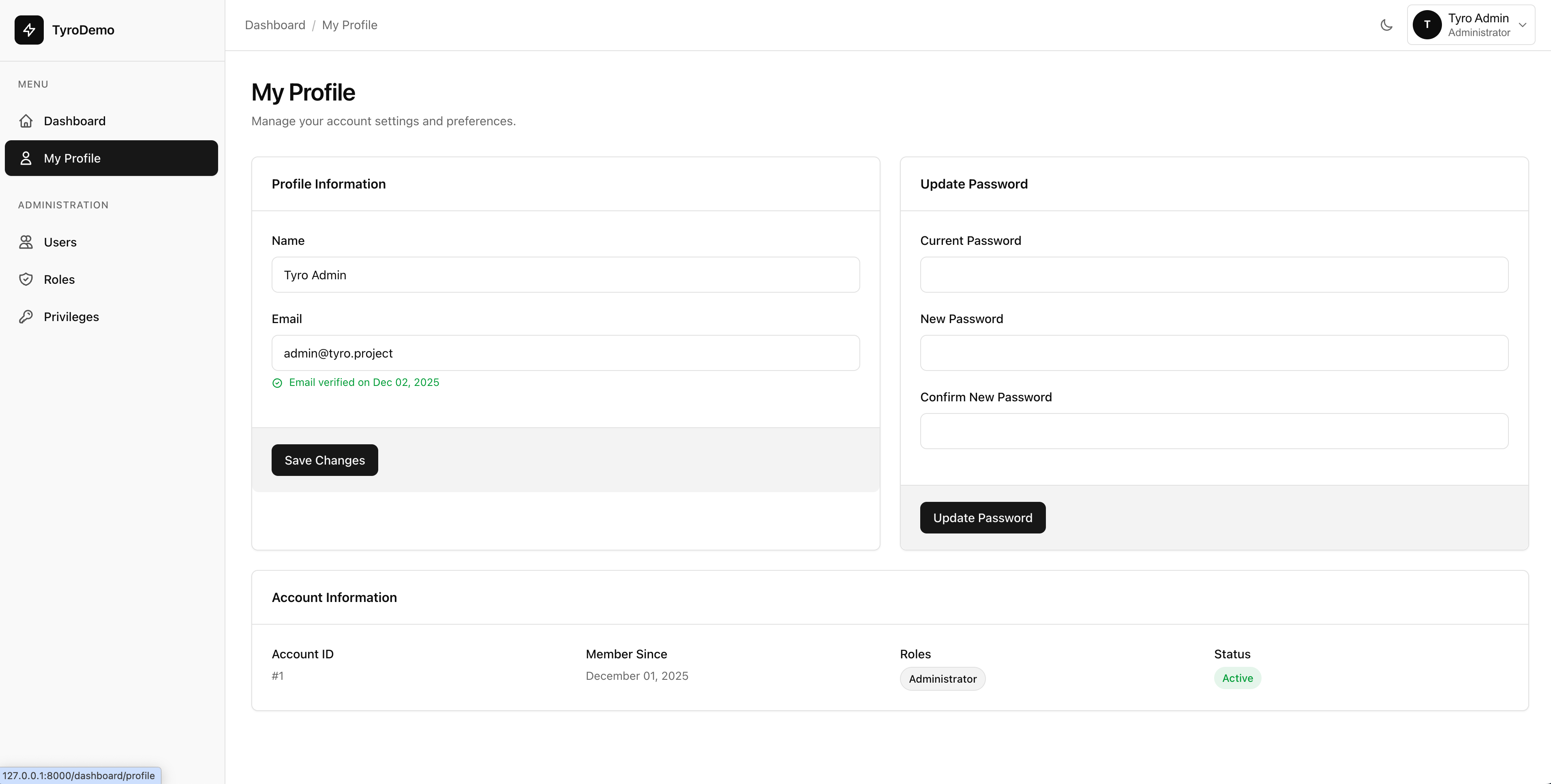Click into the Current Password field
The width and height of the screenshot is (1551, 784).
[1213, 275]
